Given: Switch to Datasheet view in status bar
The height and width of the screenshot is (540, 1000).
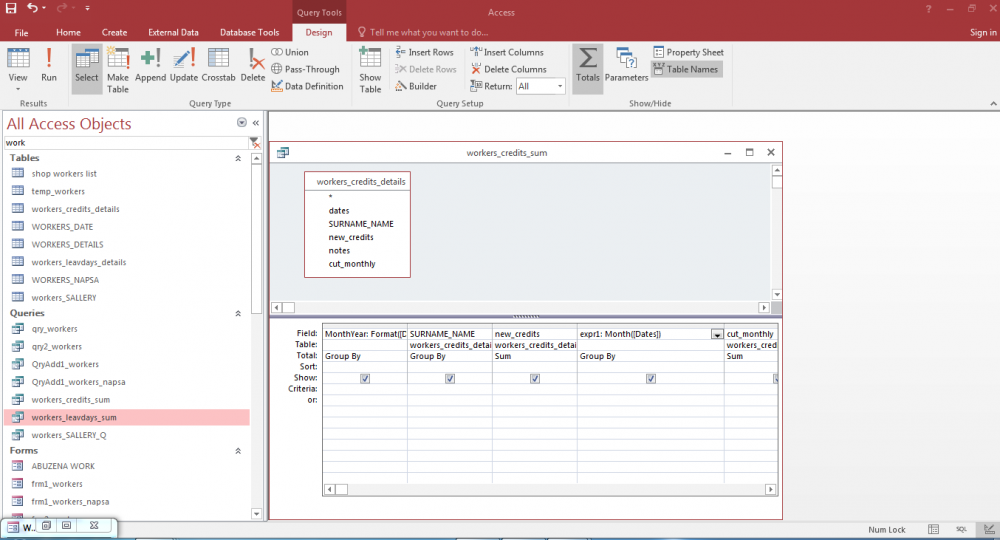Looking at the screenshot, I should point(933,529).
